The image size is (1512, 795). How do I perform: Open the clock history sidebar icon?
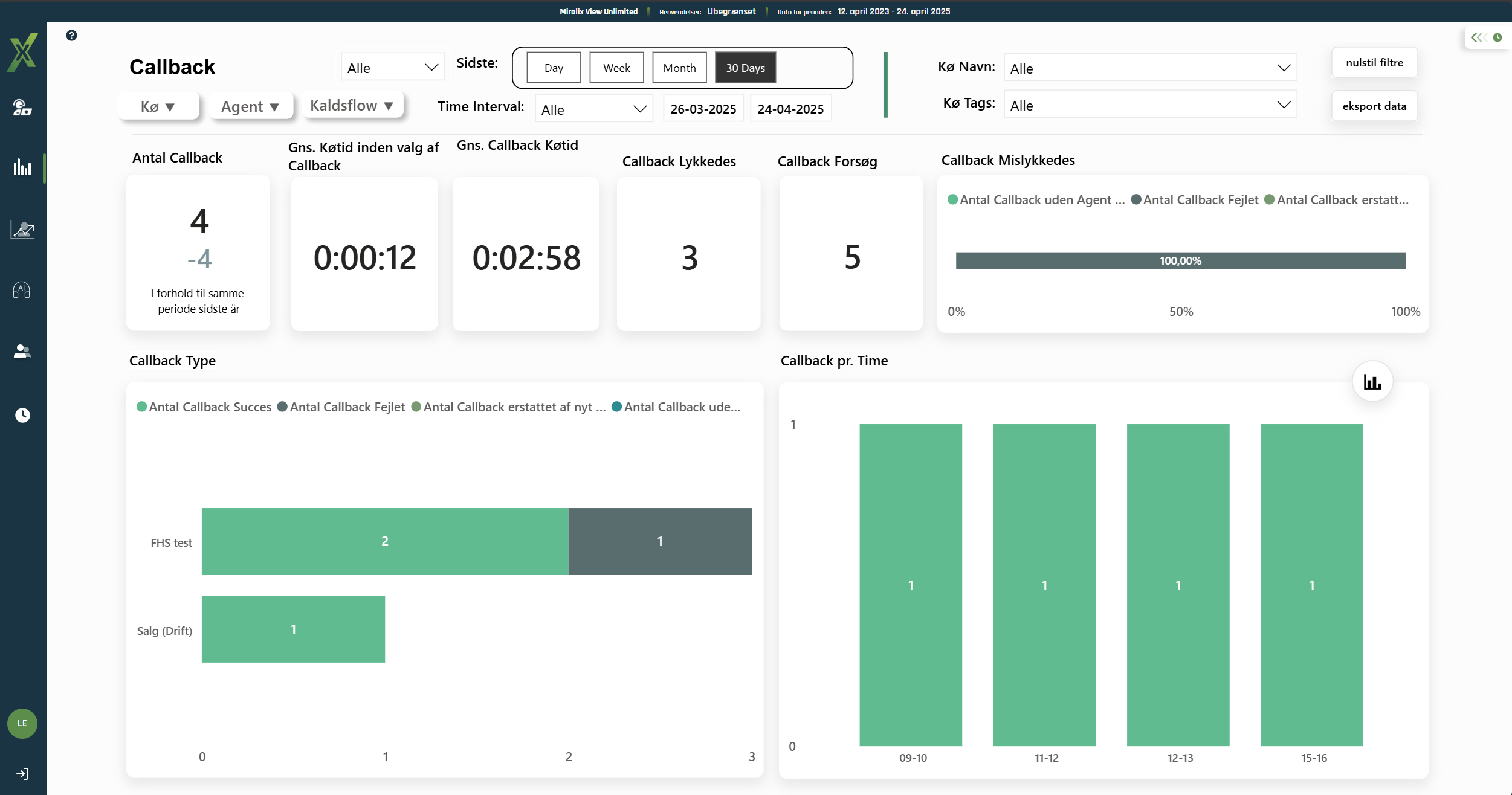[22, 415]
